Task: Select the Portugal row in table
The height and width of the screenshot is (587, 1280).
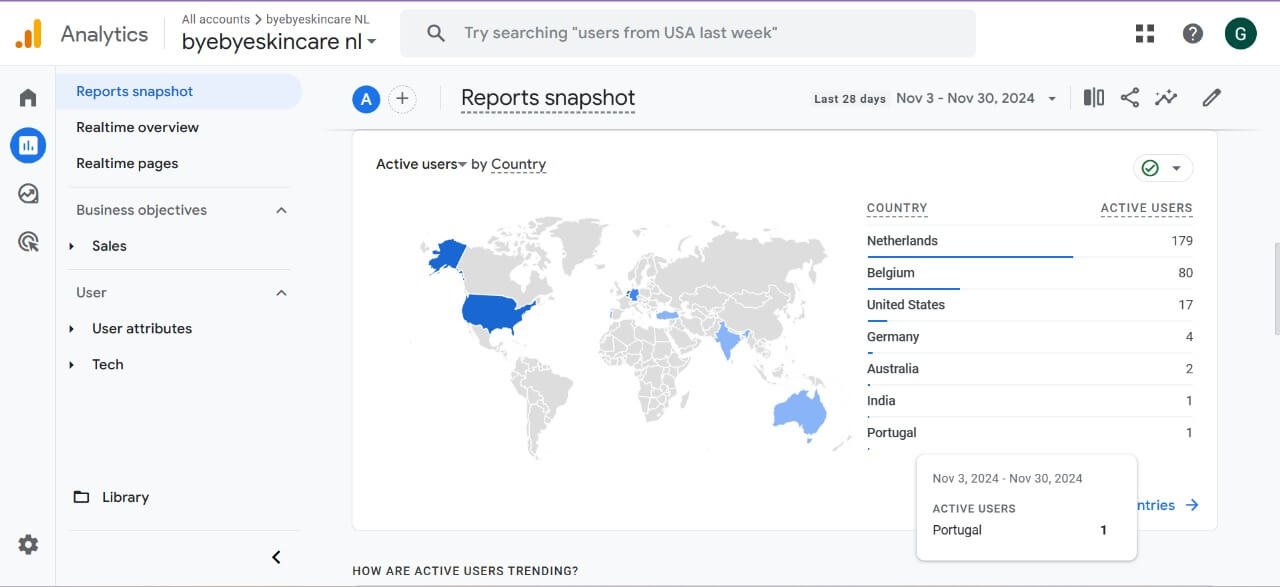Action: tap(1030, 433)
